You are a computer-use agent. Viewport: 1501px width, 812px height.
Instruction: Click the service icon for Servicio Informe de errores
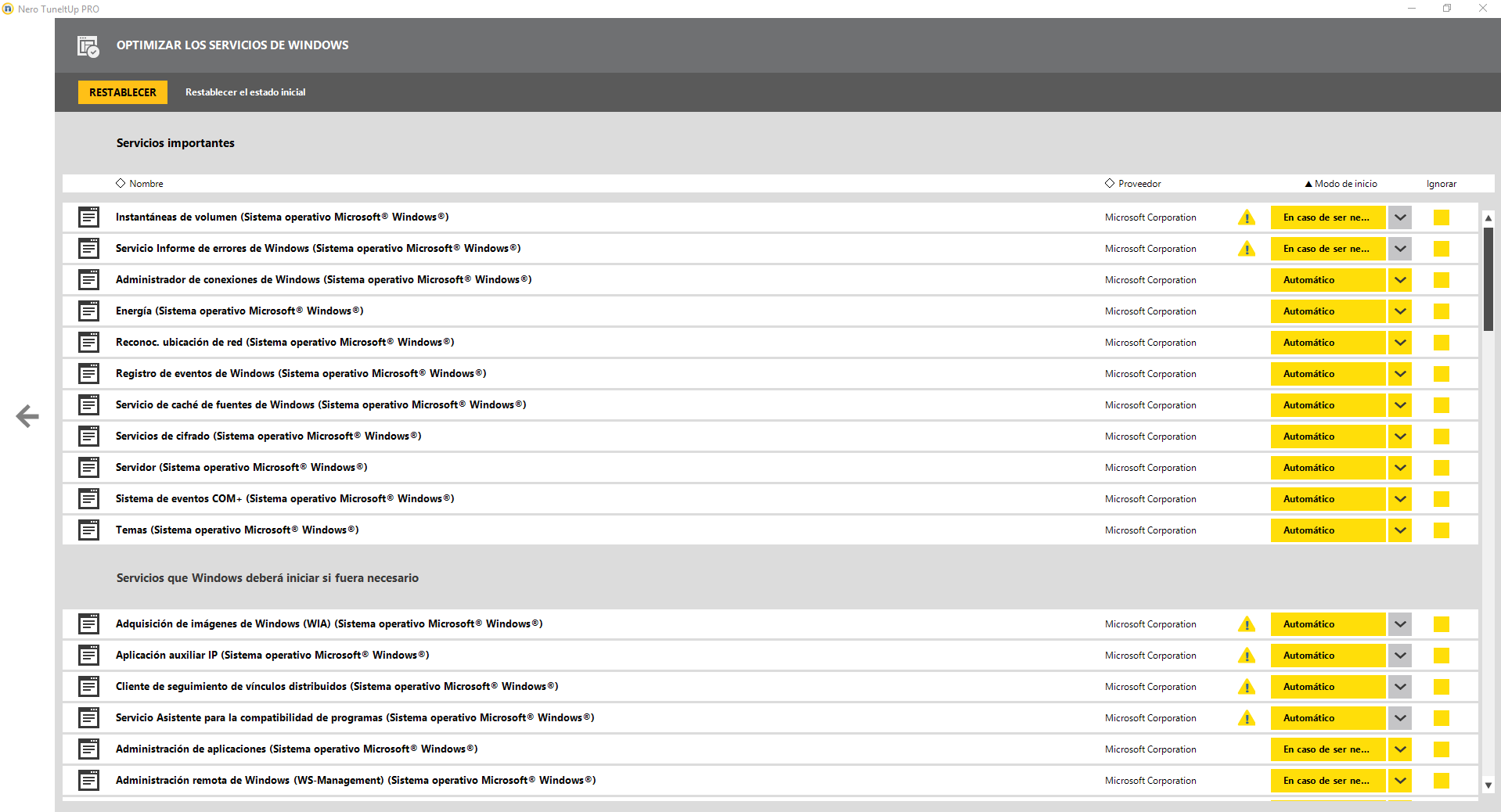[89, 249]
